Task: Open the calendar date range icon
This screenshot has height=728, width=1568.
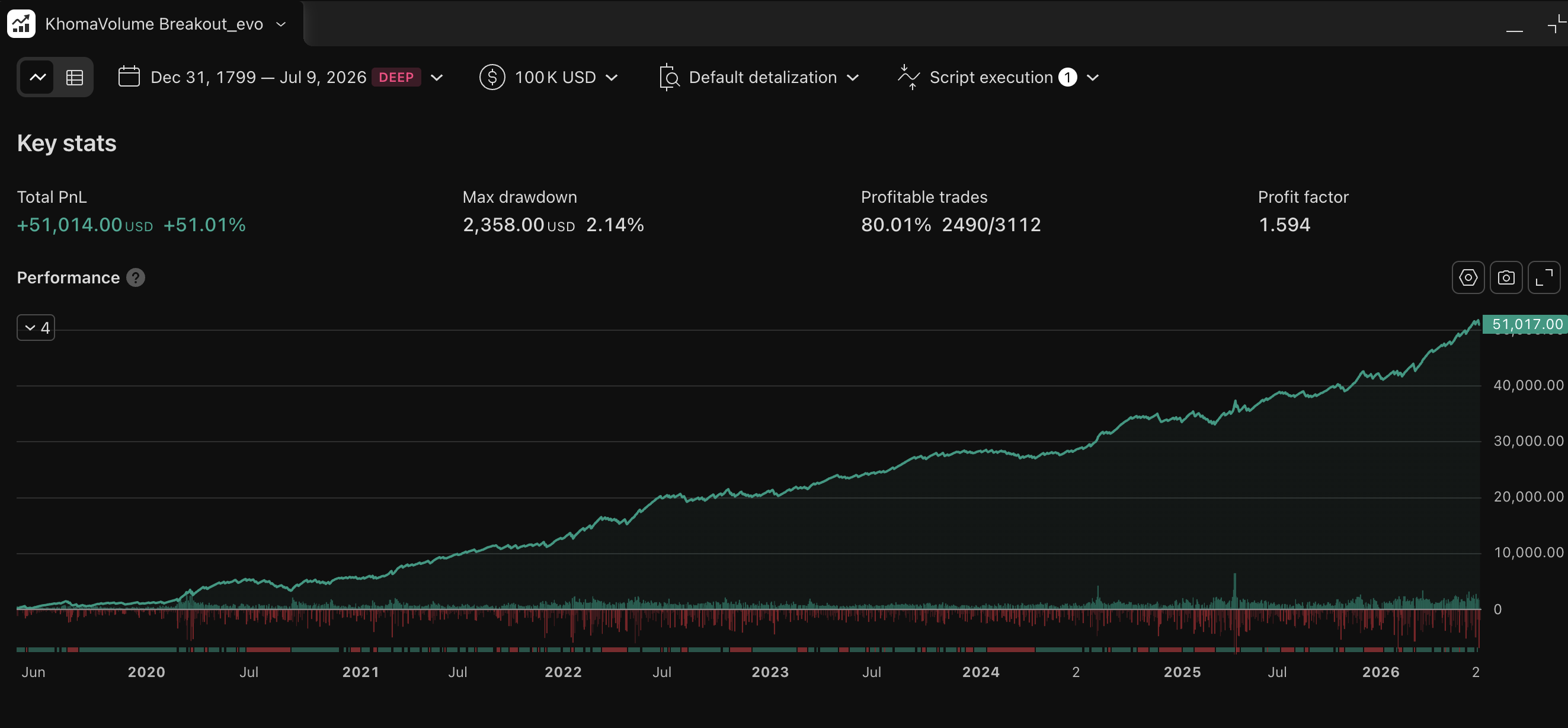Action: (x=129, y=76)
